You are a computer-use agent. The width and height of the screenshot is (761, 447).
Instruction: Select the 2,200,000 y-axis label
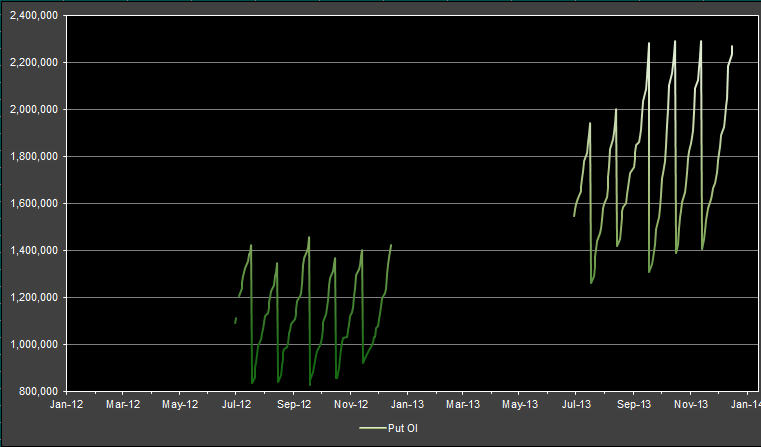[33, 62]
